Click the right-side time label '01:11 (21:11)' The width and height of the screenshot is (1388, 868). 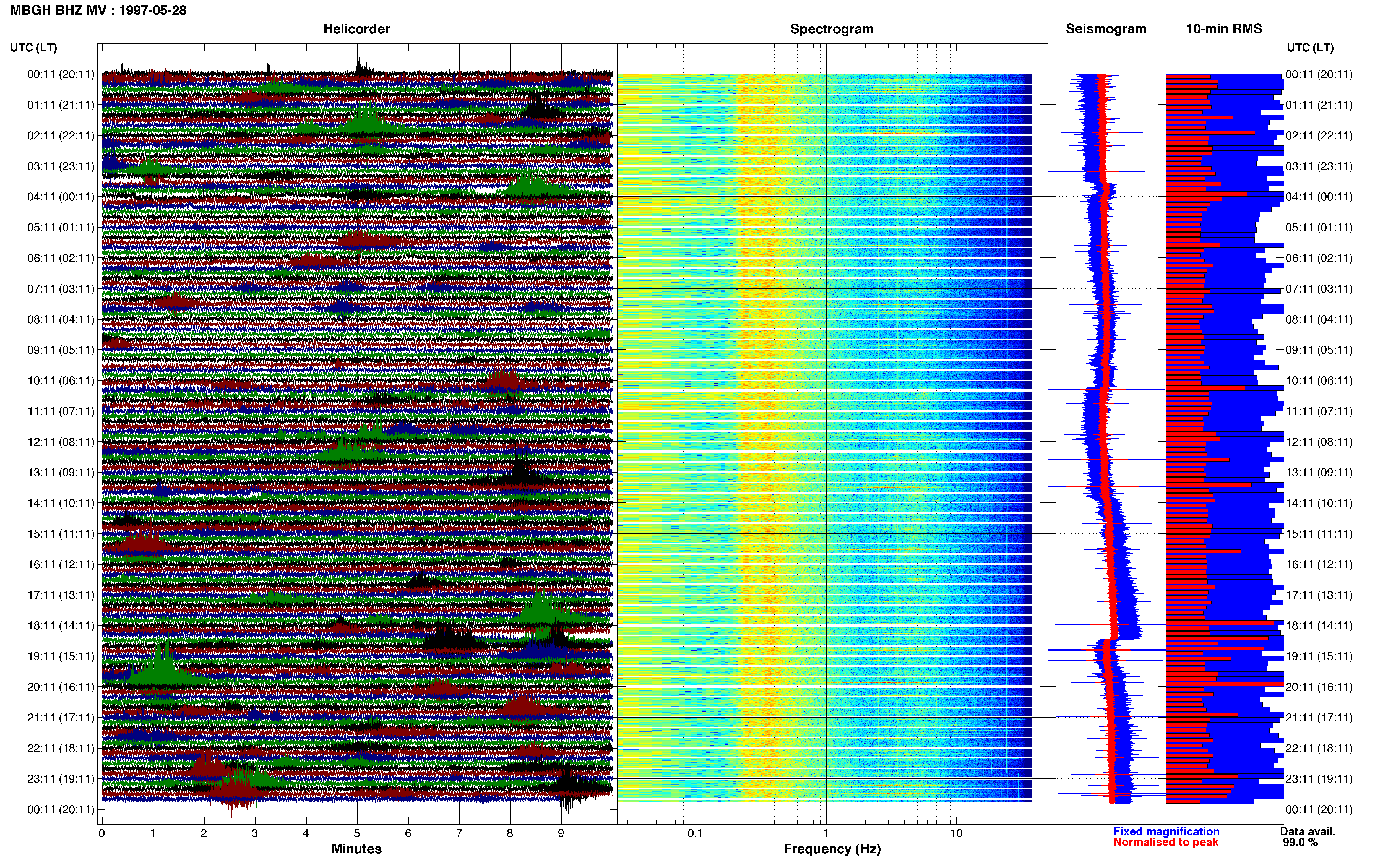(1319, 105)
